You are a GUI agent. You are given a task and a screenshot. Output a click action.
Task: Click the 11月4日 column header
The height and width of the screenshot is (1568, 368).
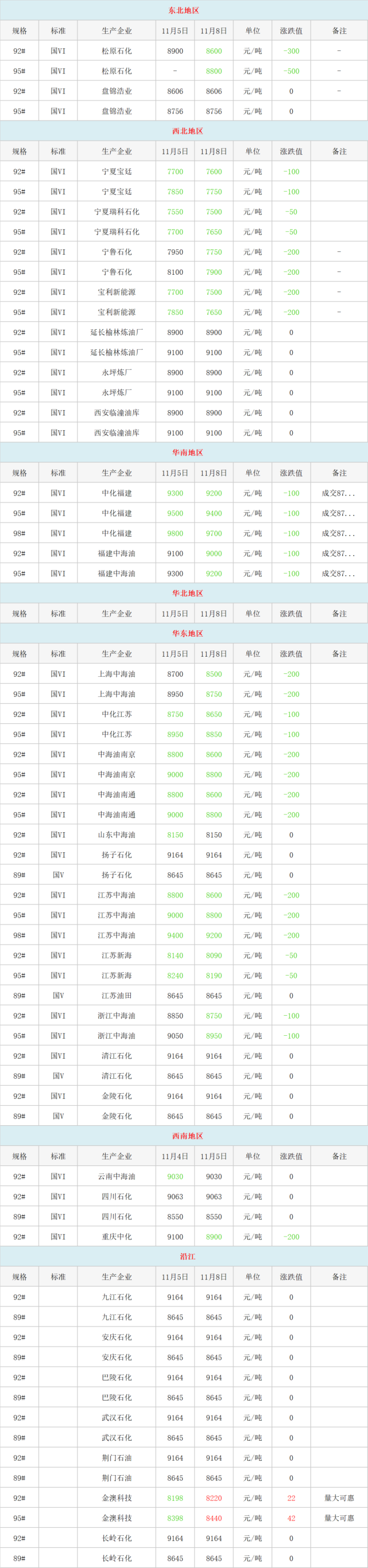pos(175,1156)
